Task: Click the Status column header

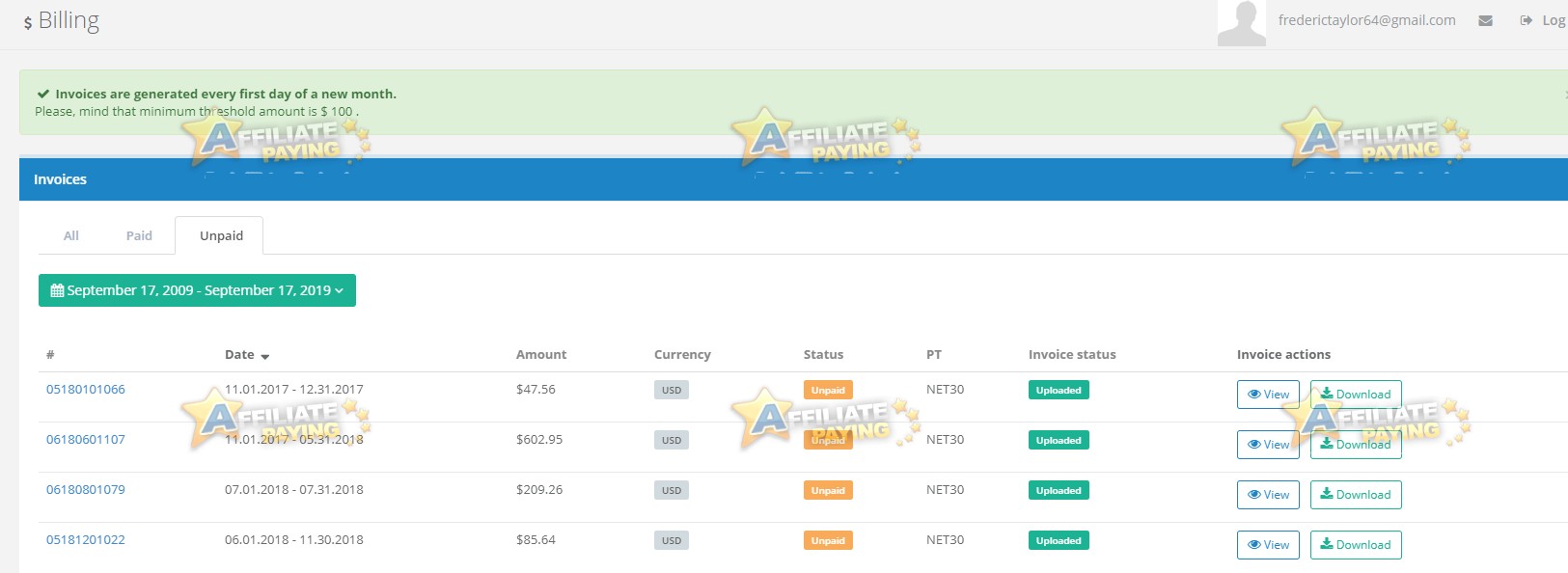Action: (823, 355)
